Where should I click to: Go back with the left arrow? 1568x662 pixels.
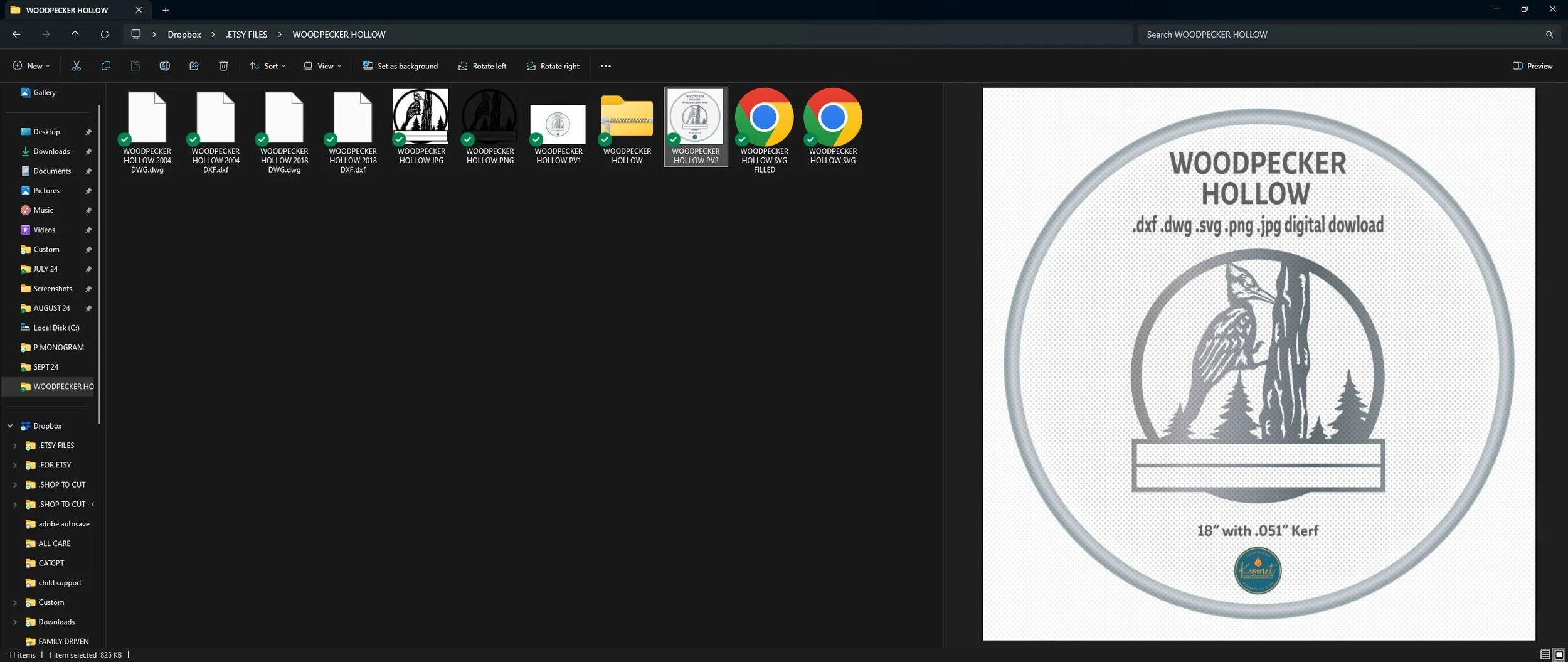point(16,35)
